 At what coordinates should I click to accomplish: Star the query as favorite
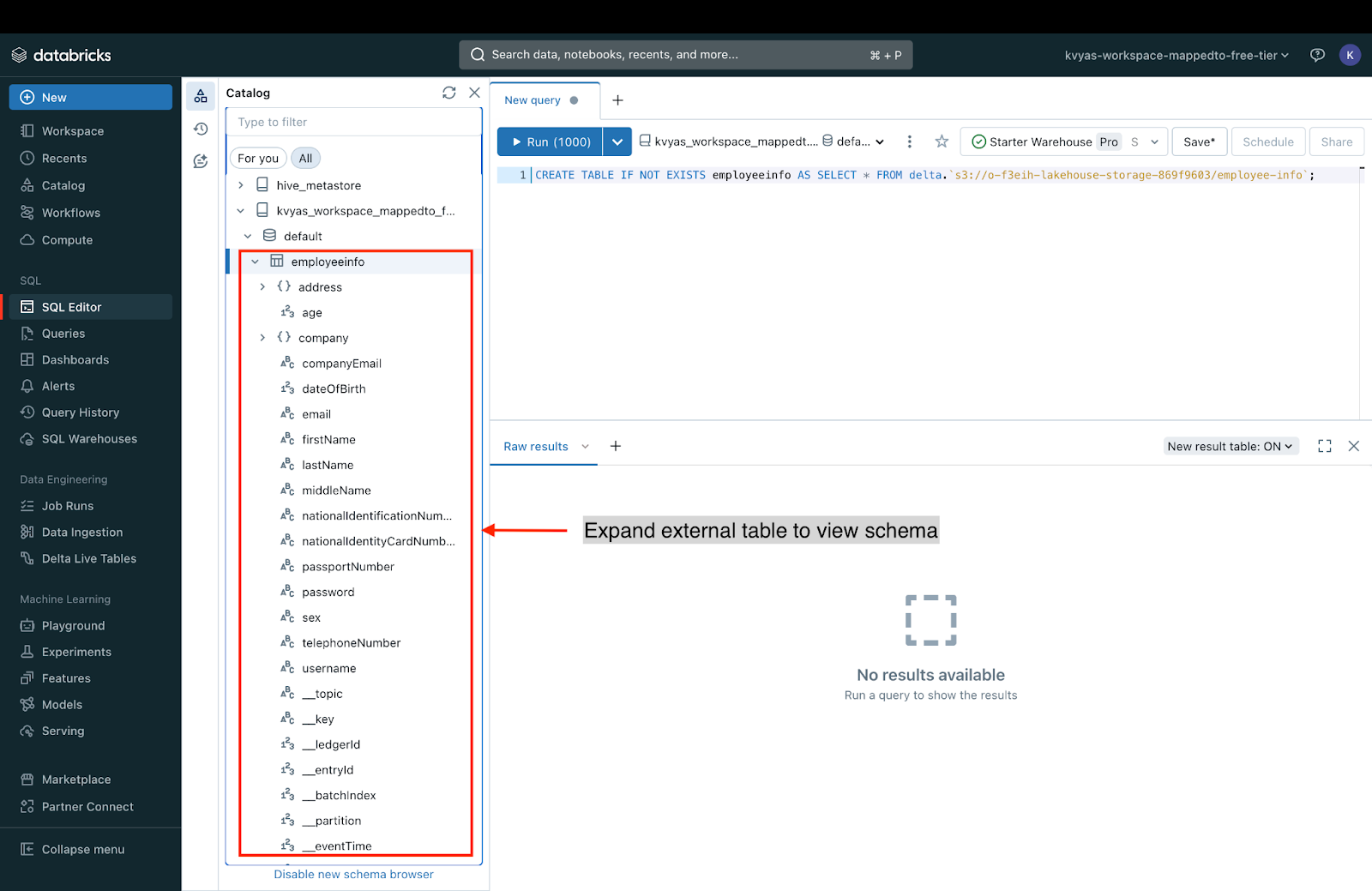pos(942,141)
